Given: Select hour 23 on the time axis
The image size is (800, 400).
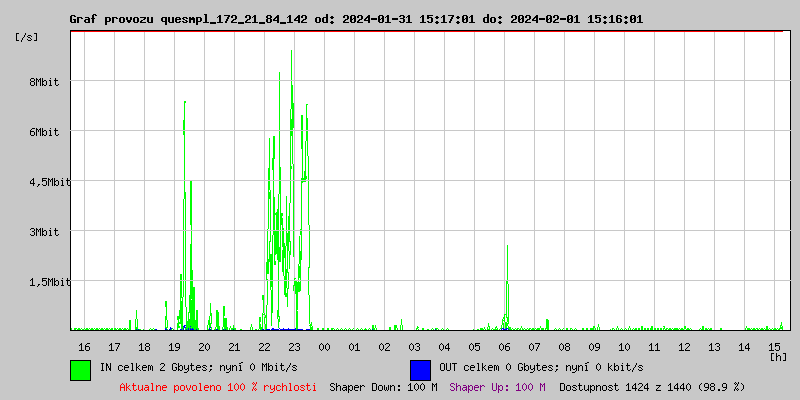Looking at the screenshot, I should pos(294,346).
